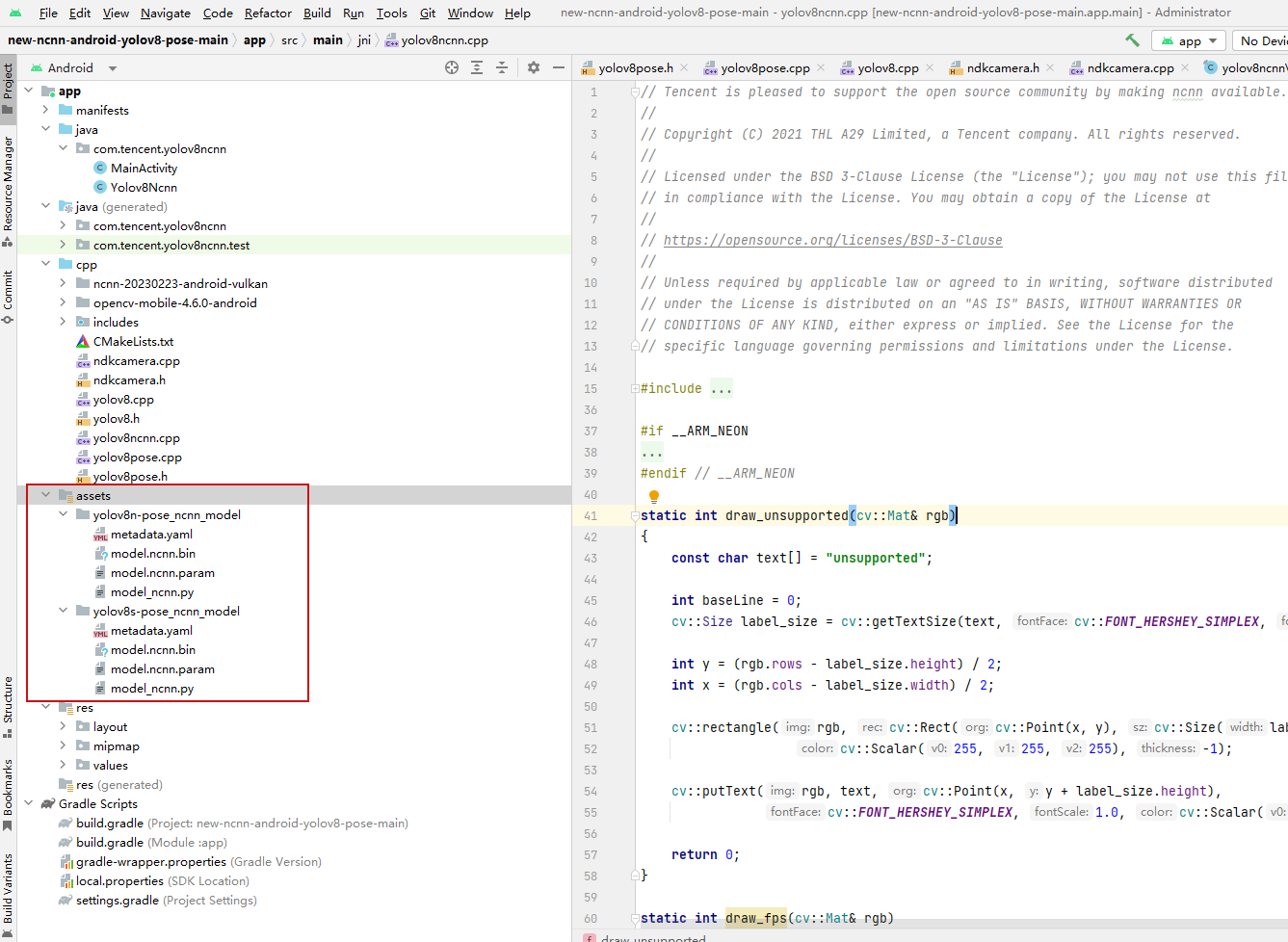Screen dimensions: 1288x942
Task: Expand the manifests folder
Action: [45, 110]
